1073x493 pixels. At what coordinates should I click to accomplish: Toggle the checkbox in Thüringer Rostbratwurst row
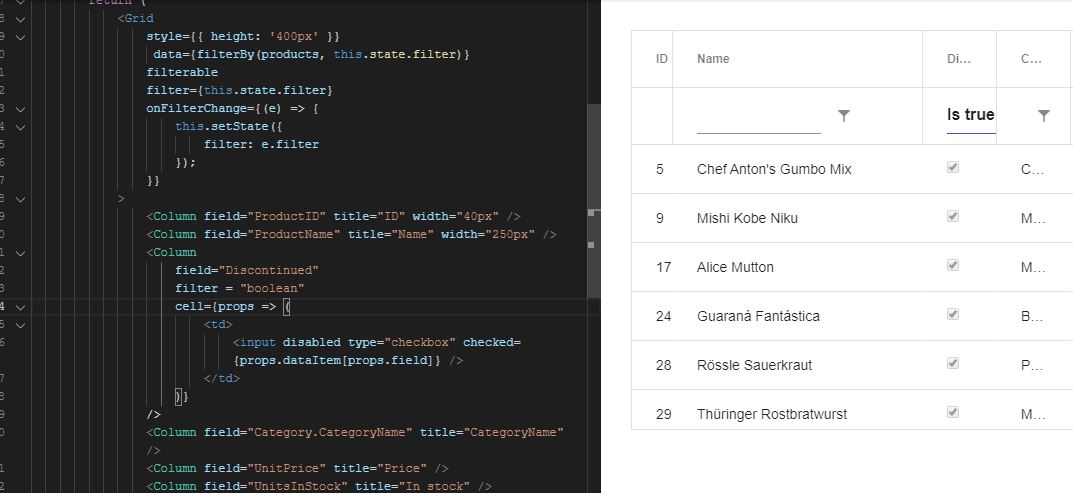(x=953, y=412)
